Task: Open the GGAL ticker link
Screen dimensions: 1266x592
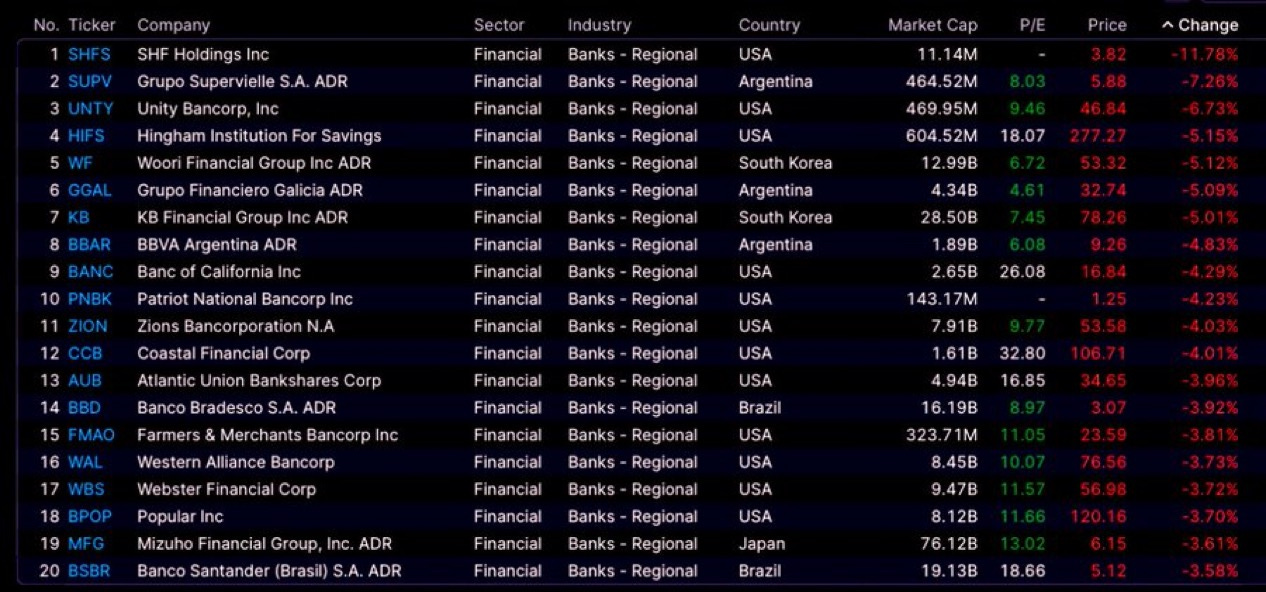Action: [90, 190]
